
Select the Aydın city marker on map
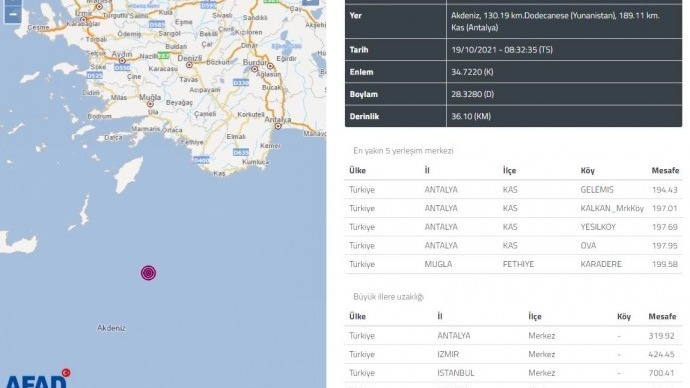(122, 61)
